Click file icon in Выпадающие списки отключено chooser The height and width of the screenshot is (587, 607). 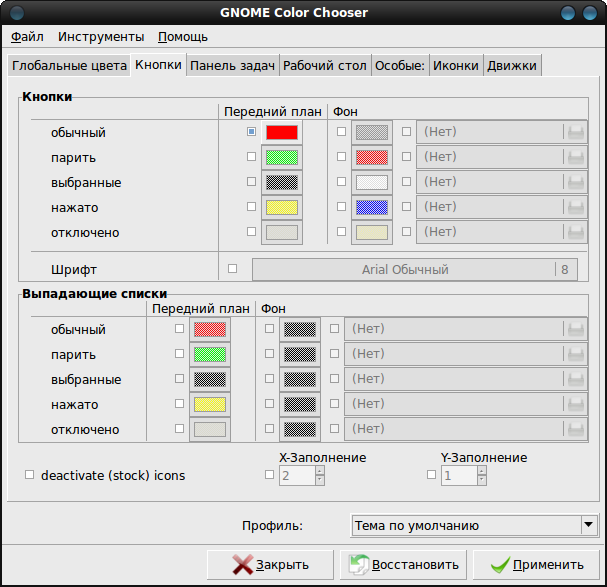coord(576,429)
